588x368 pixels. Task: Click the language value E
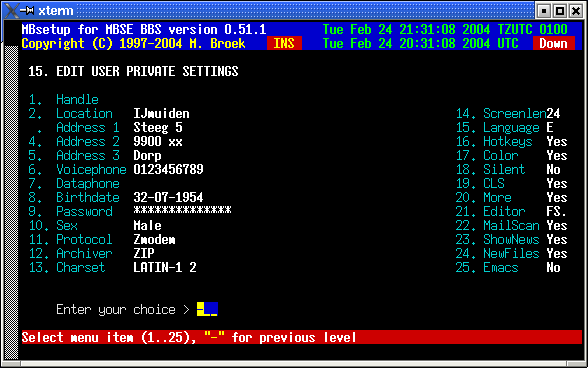point(550,128)
